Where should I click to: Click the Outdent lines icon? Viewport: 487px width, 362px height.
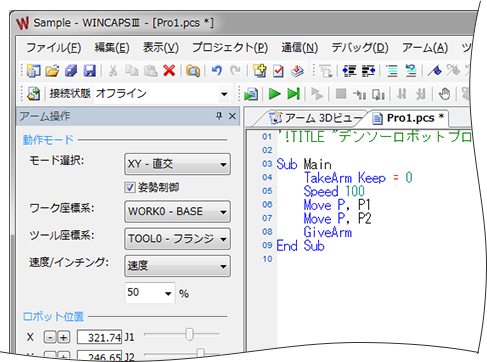click(350, 71)
